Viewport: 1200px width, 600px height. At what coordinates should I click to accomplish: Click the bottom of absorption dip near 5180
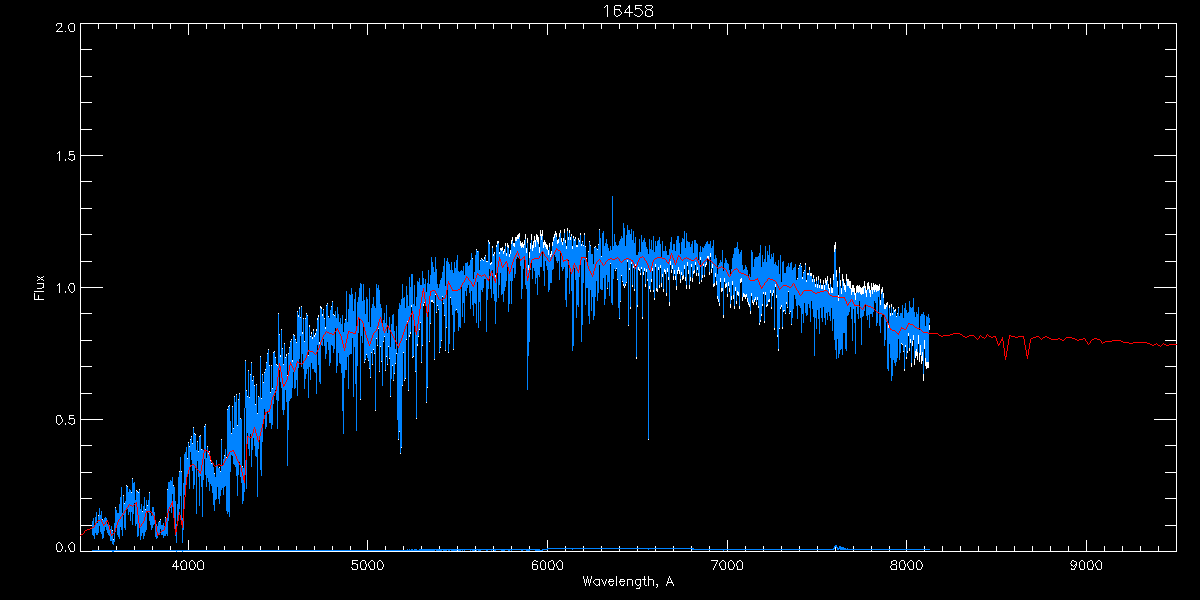pyautogui.click(x=401, y=451)
